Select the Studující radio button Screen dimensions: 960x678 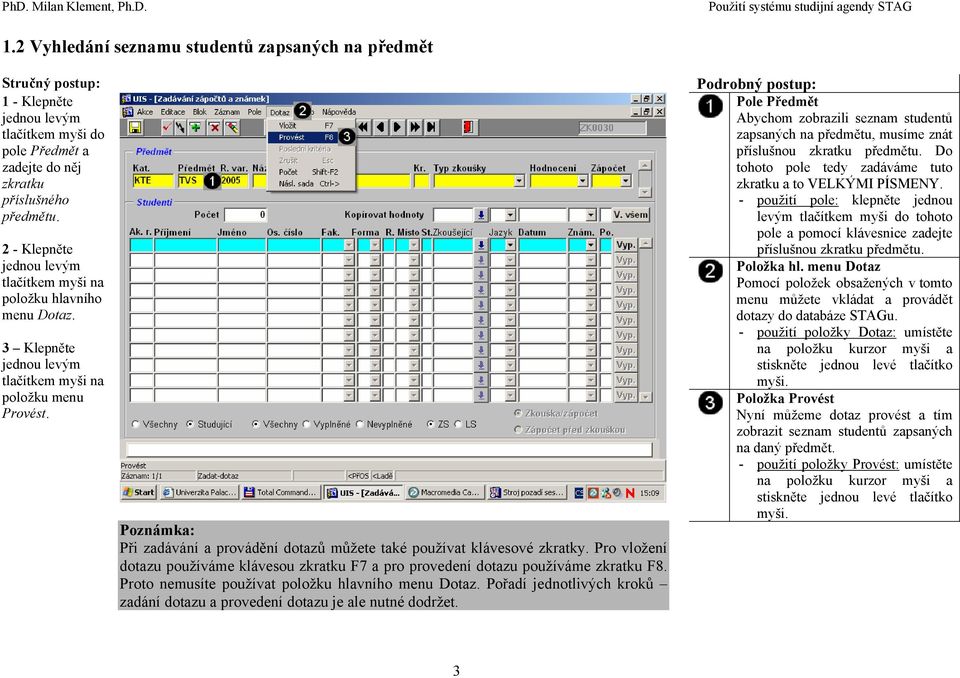click(190, 424)
